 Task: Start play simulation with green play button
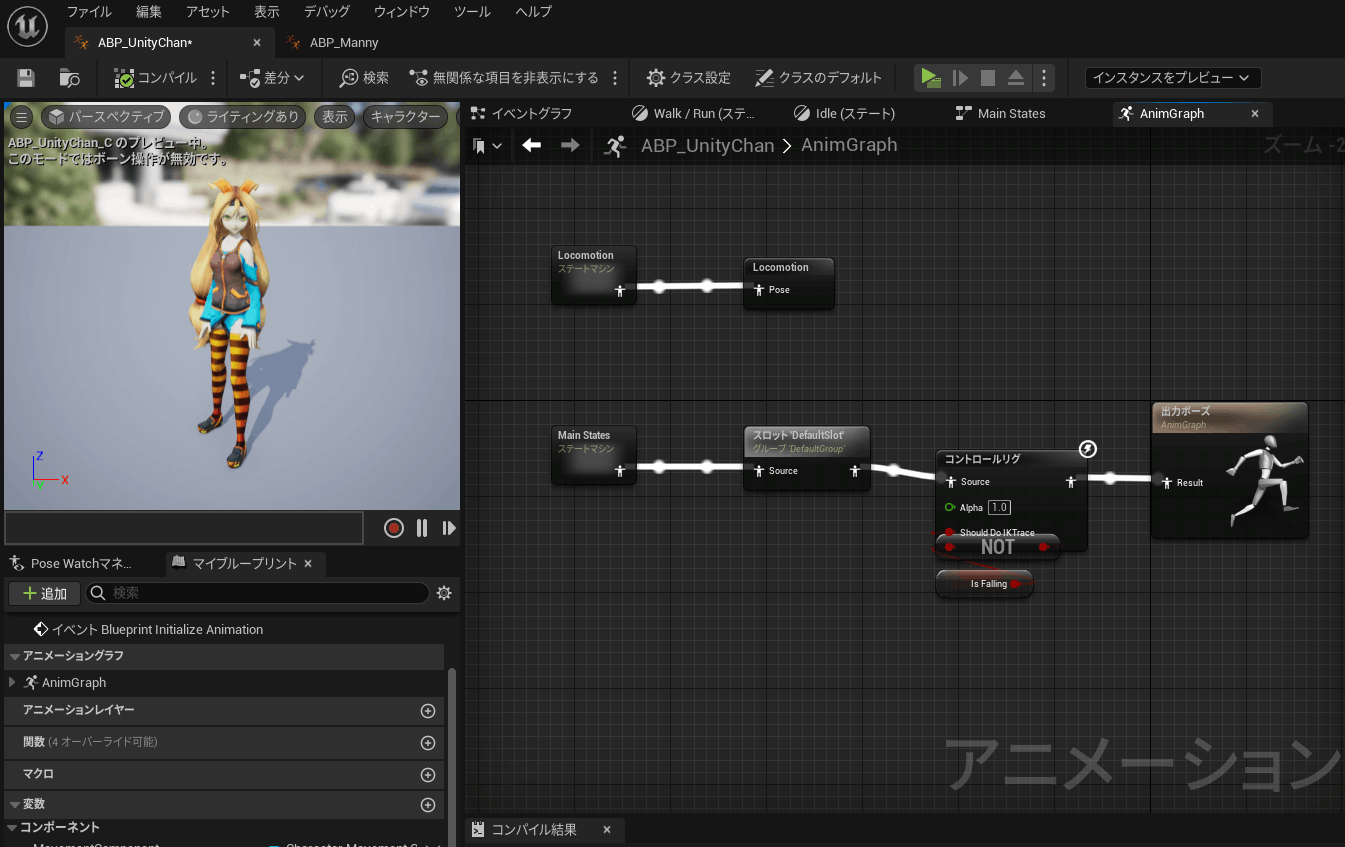point(931,78)
